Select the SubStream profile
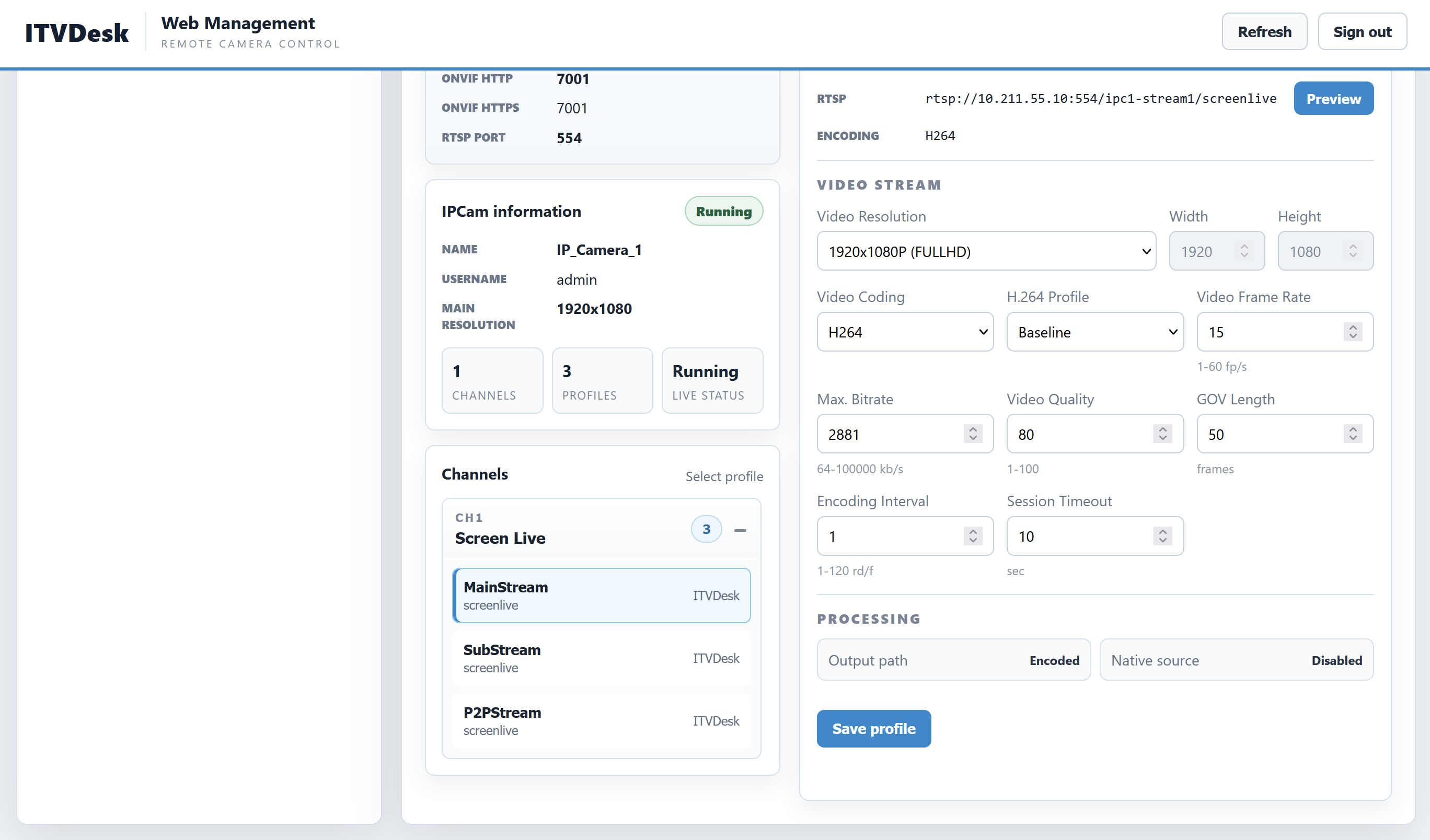 602,658
